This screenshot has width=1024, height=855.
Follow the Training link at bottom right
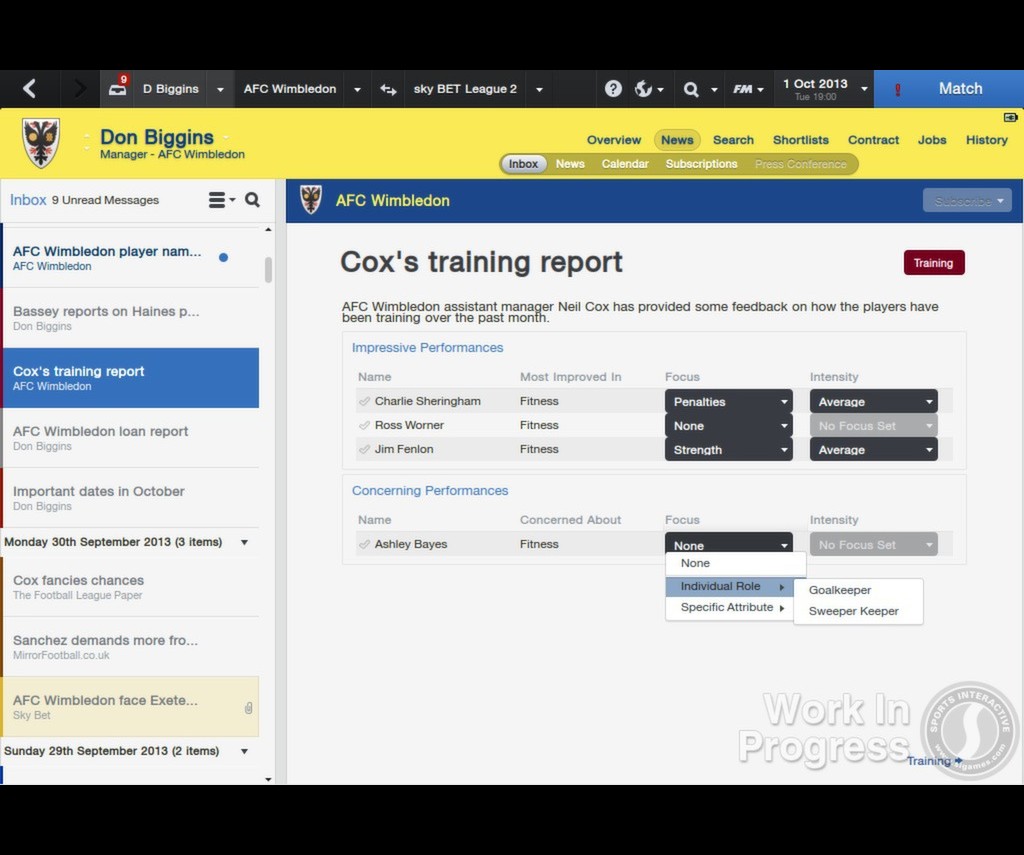933,761
